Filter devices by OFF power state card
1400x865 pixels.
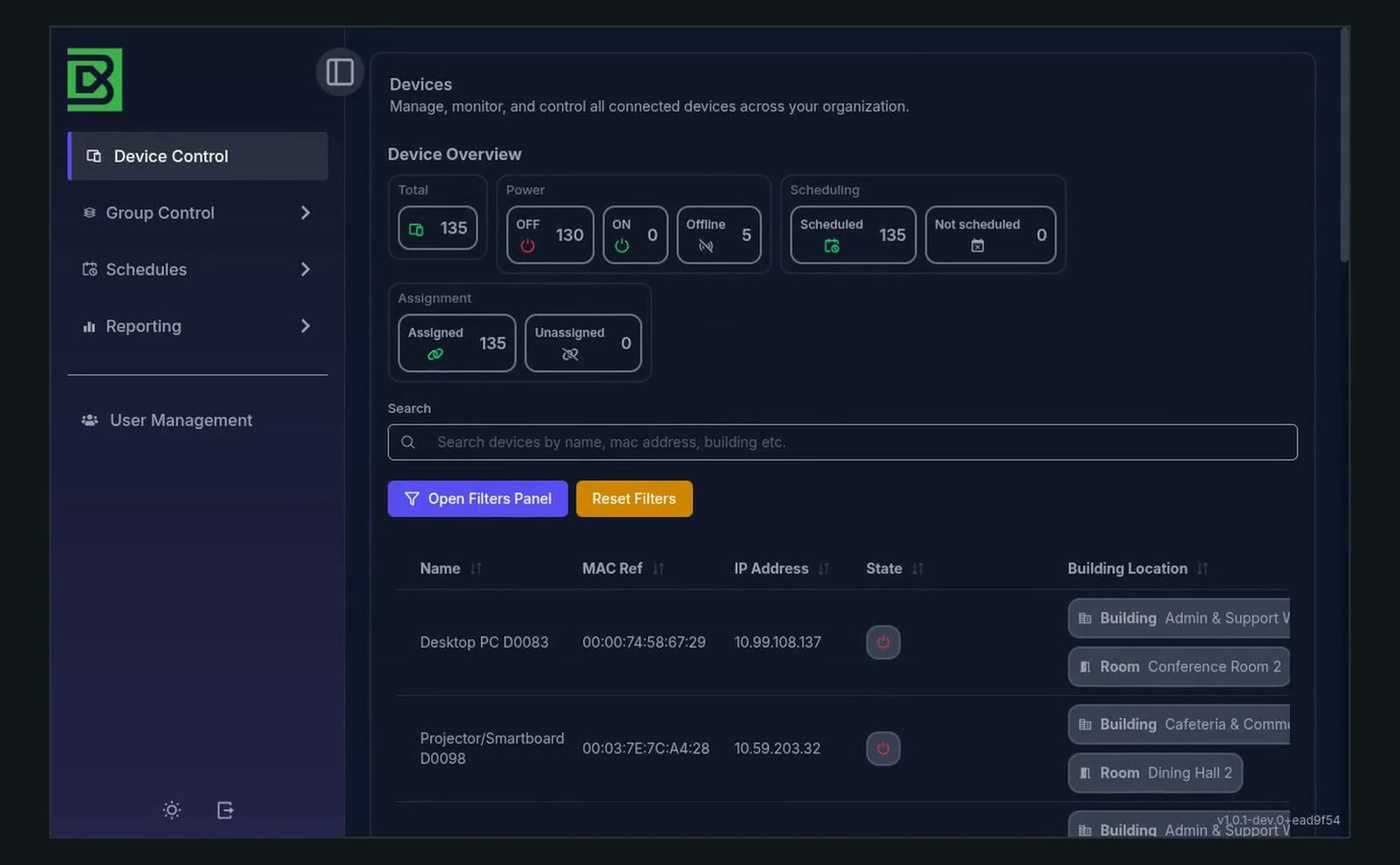coord(550,235)
